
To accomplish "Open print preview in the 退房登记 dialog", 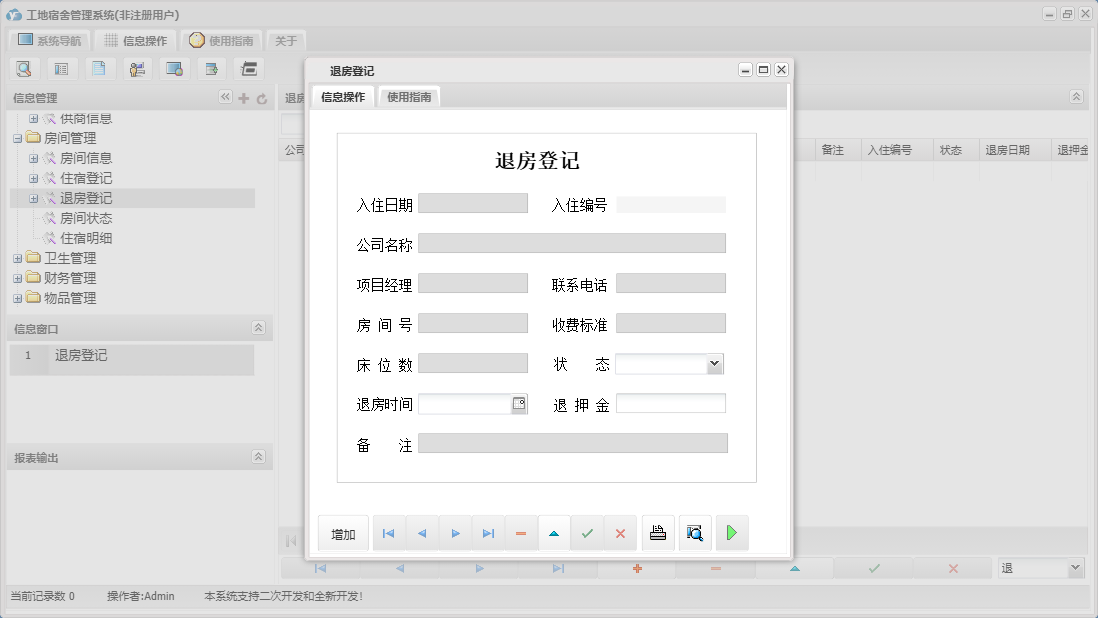I will [694, 533].
